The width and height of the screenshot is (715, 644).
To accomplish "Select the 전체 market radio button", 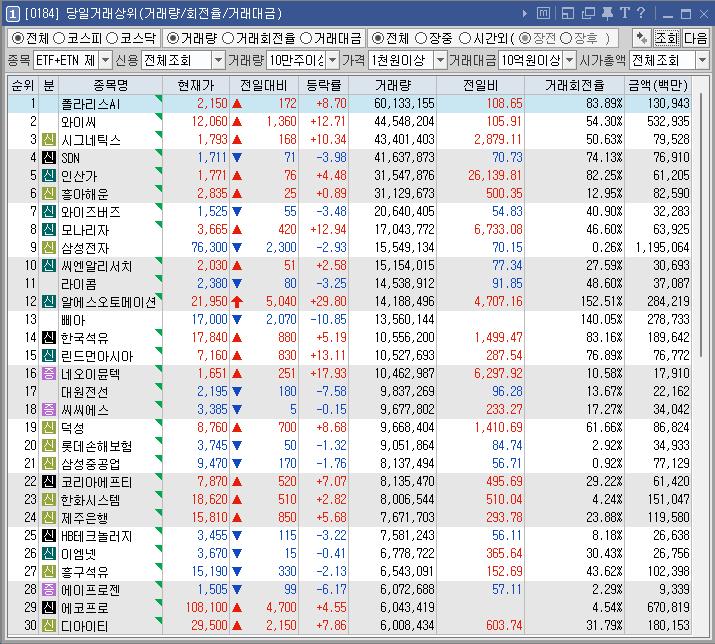I will point(17,38).
